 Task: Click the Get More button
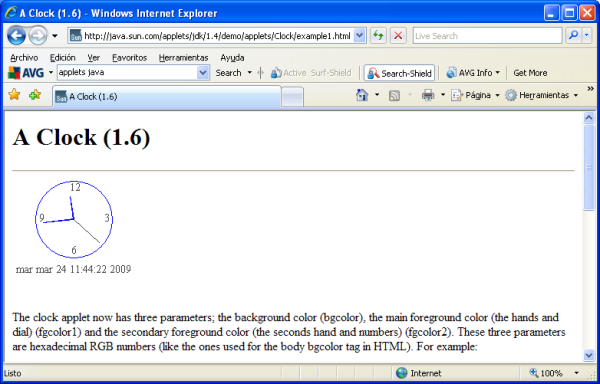click(530, 73)
